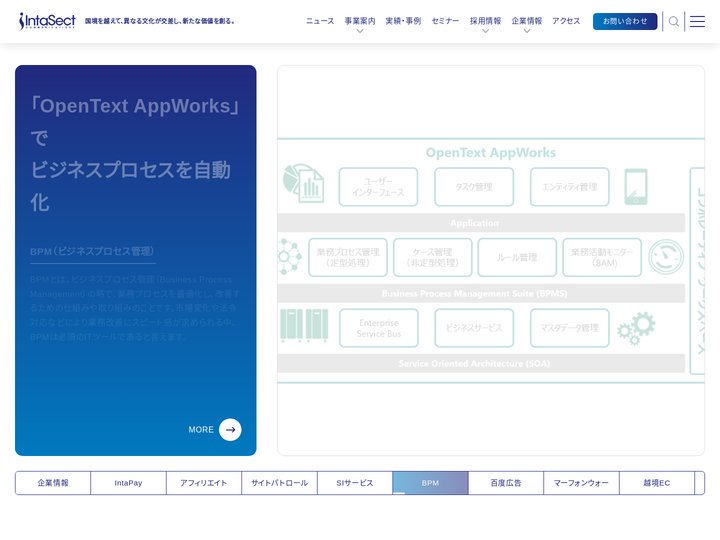Select the 百度広告 slider tab
The image size is (720, 540).
pyautogui.click(x=506, y=483)
